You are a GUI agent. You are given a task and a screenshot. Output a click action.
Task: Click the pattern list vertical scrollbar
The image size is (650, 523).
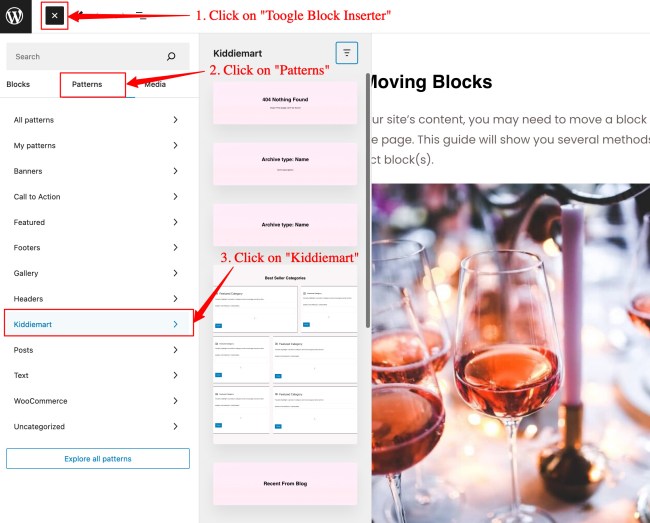click(x=368, y=201)
